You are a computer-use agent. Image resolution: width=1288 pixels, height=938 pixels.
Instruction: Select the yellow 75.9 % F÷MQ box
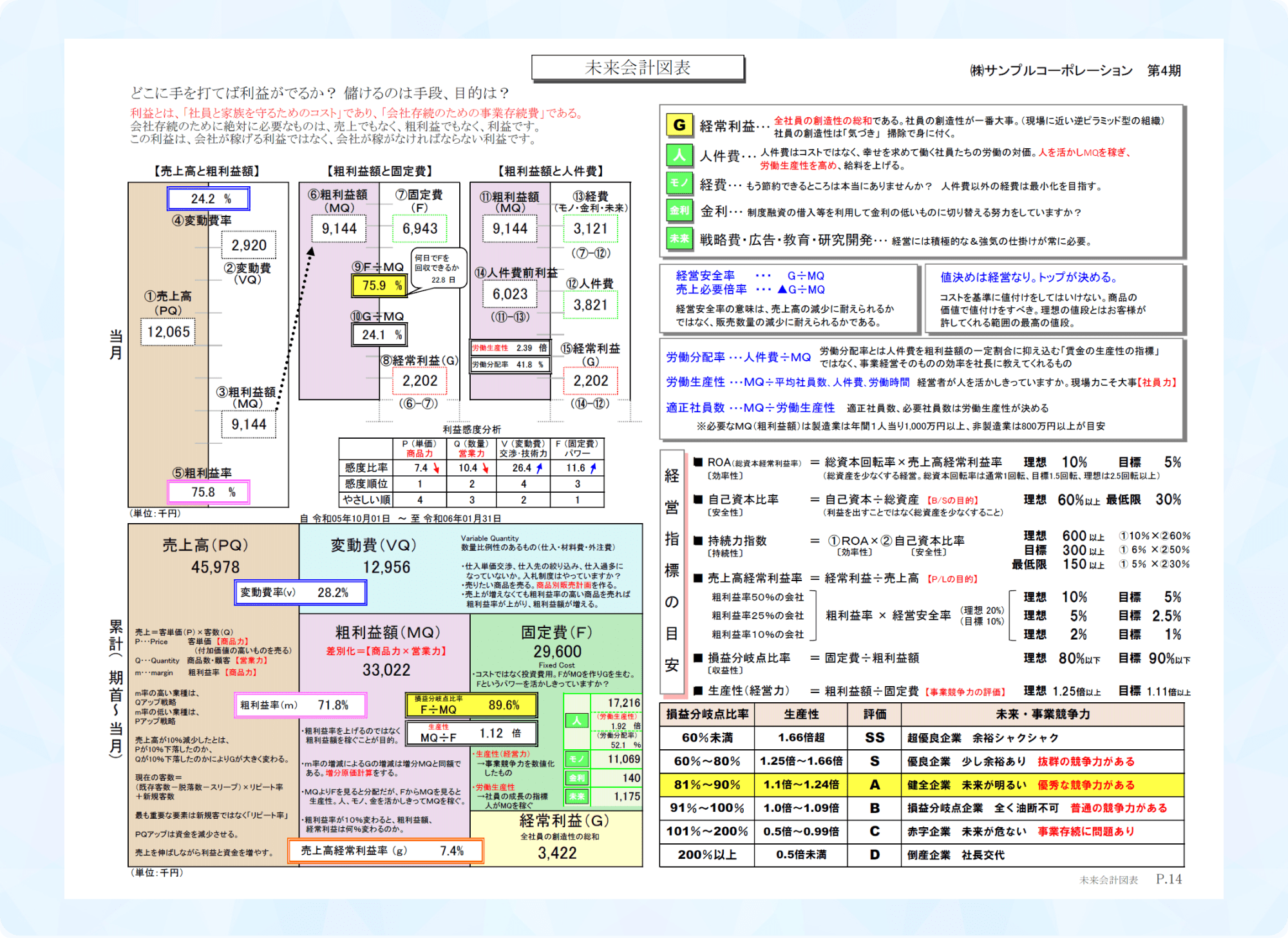pos(379,285)
